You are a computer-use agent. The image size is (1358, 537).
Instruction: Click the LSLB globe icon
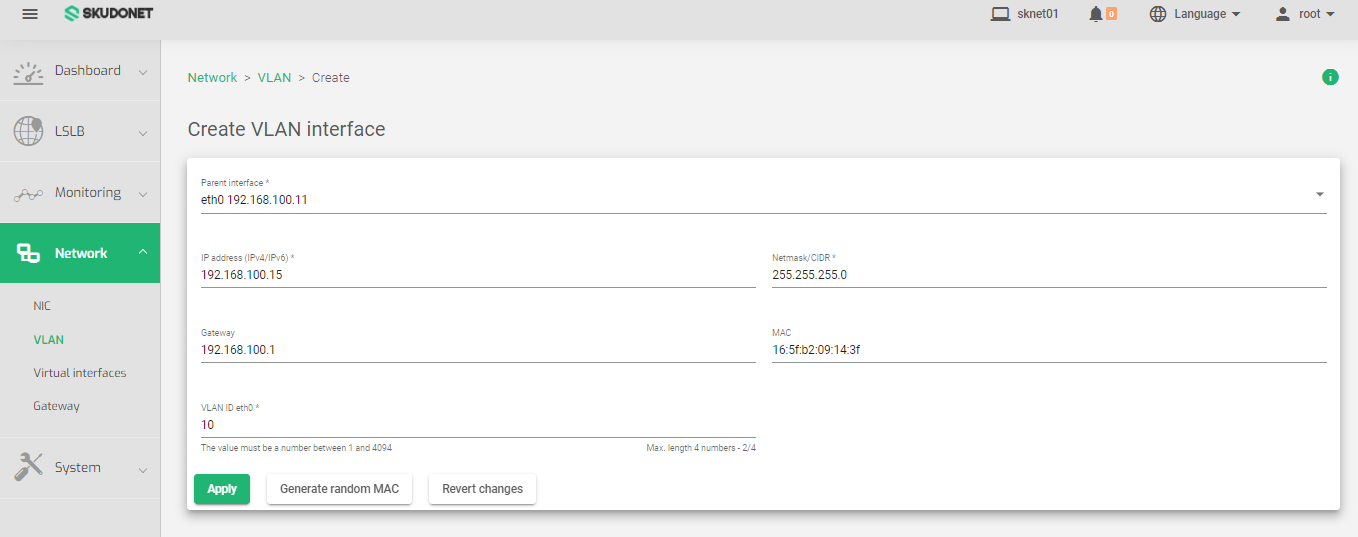28,131
